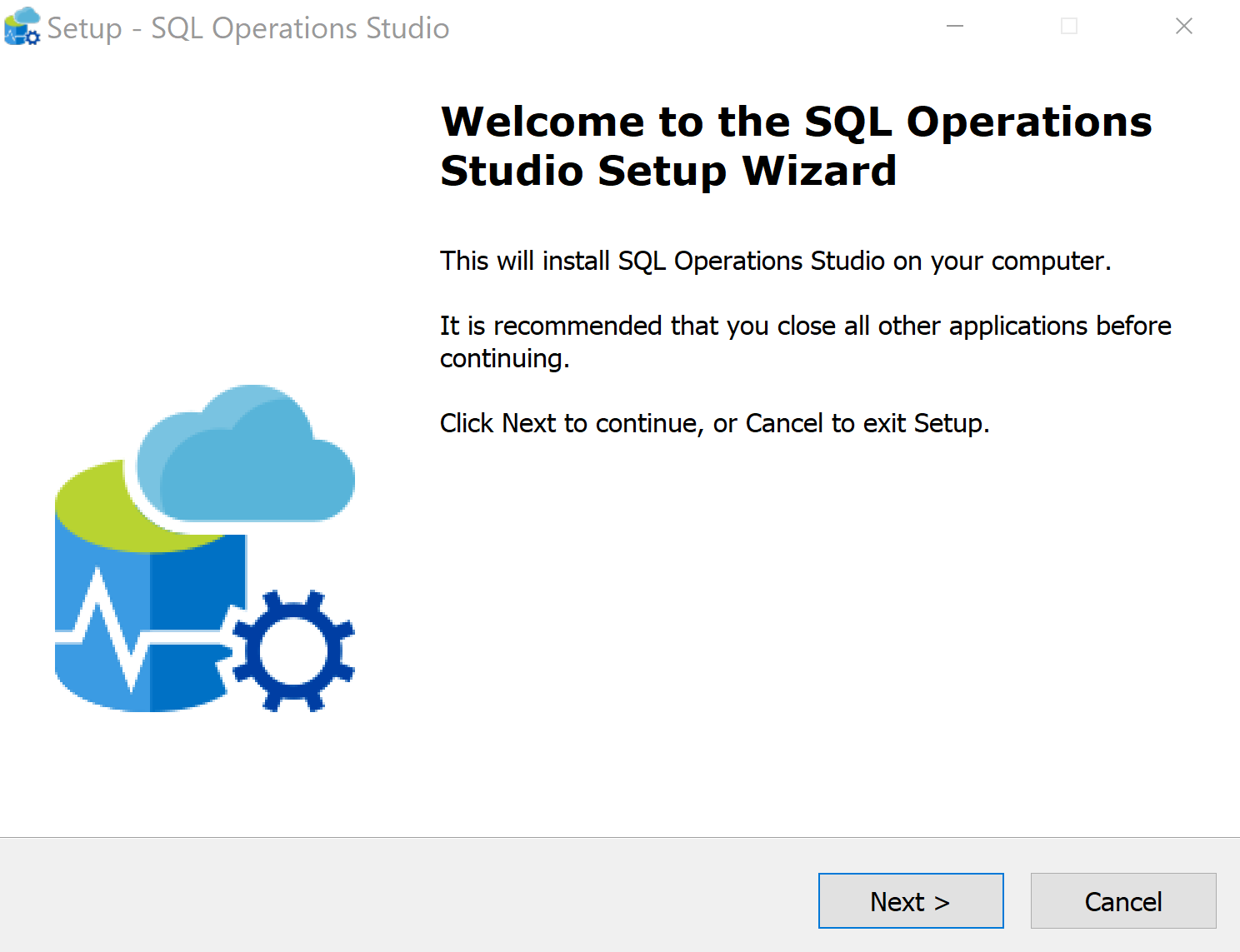Image resolution: width=1240 pixels, height=952 pixels.
Task: Click the Setup - SQL Operations Studio title text
Action: point(247,27)
